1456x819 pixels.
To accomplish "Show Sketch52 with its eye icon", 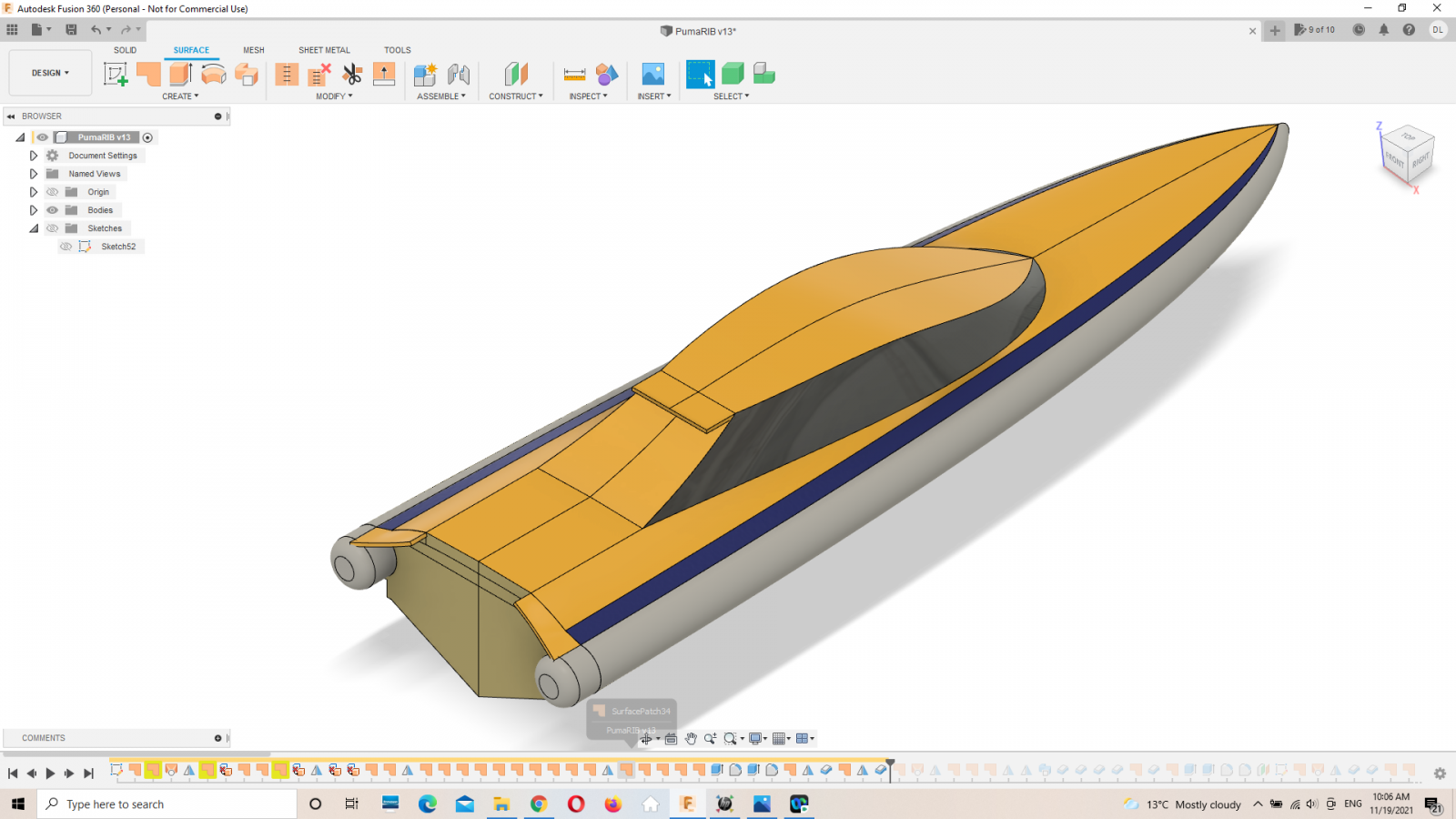I will coord(66,247).
